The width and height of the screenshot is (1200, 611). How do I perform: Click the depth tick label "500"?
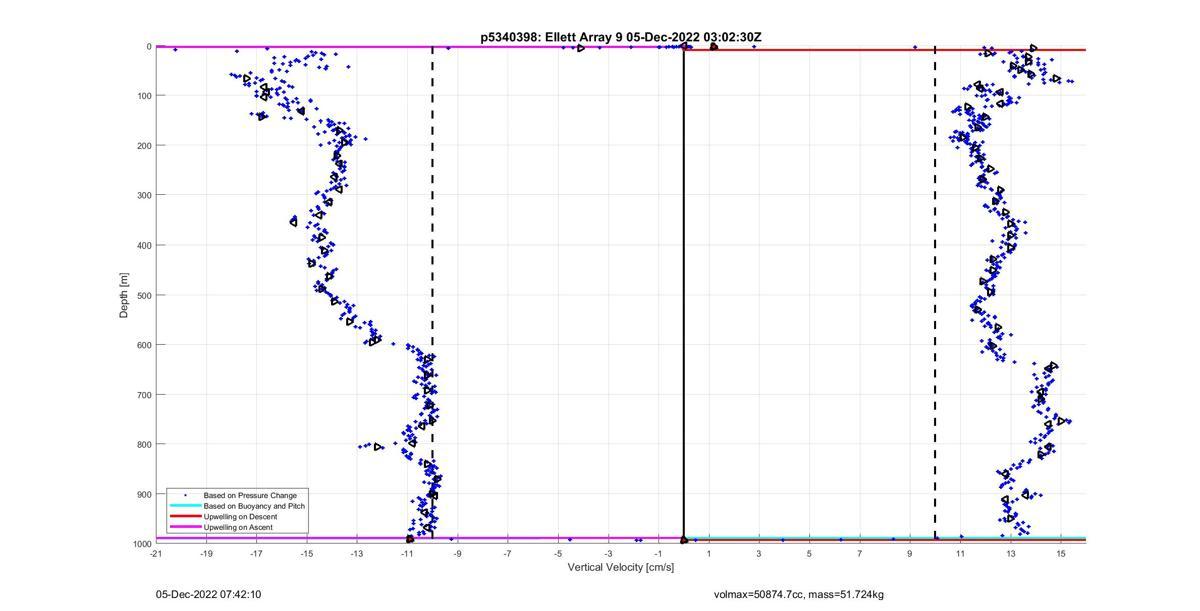point(144,295)
